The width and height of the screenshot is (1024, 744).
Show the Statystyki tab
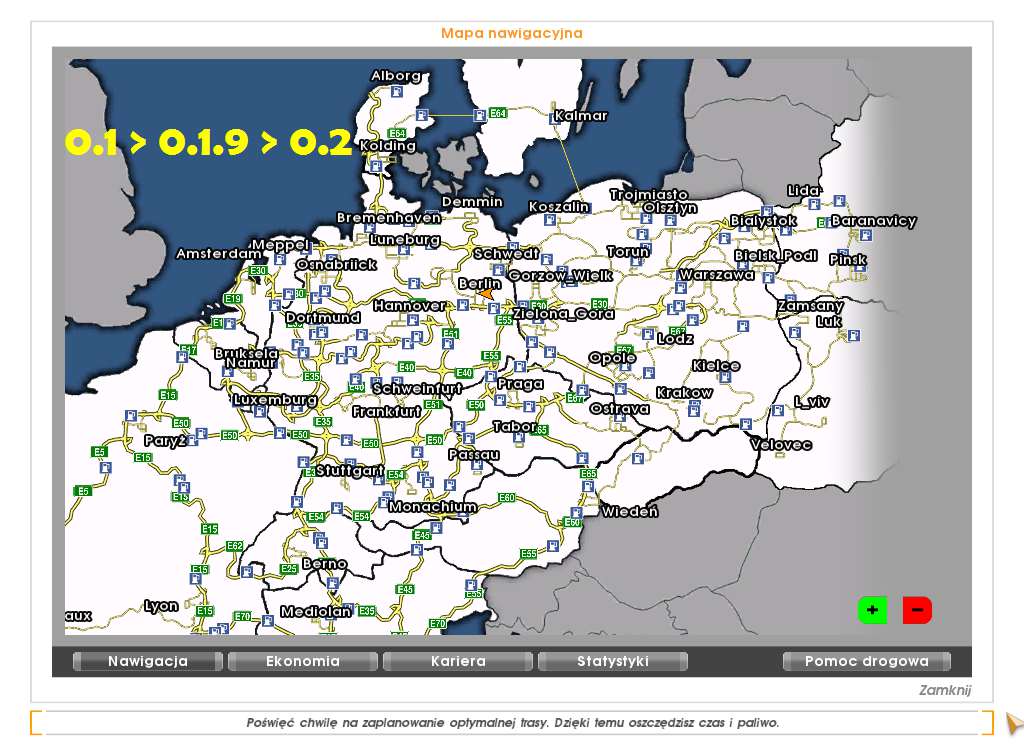(x=613, y=661)
